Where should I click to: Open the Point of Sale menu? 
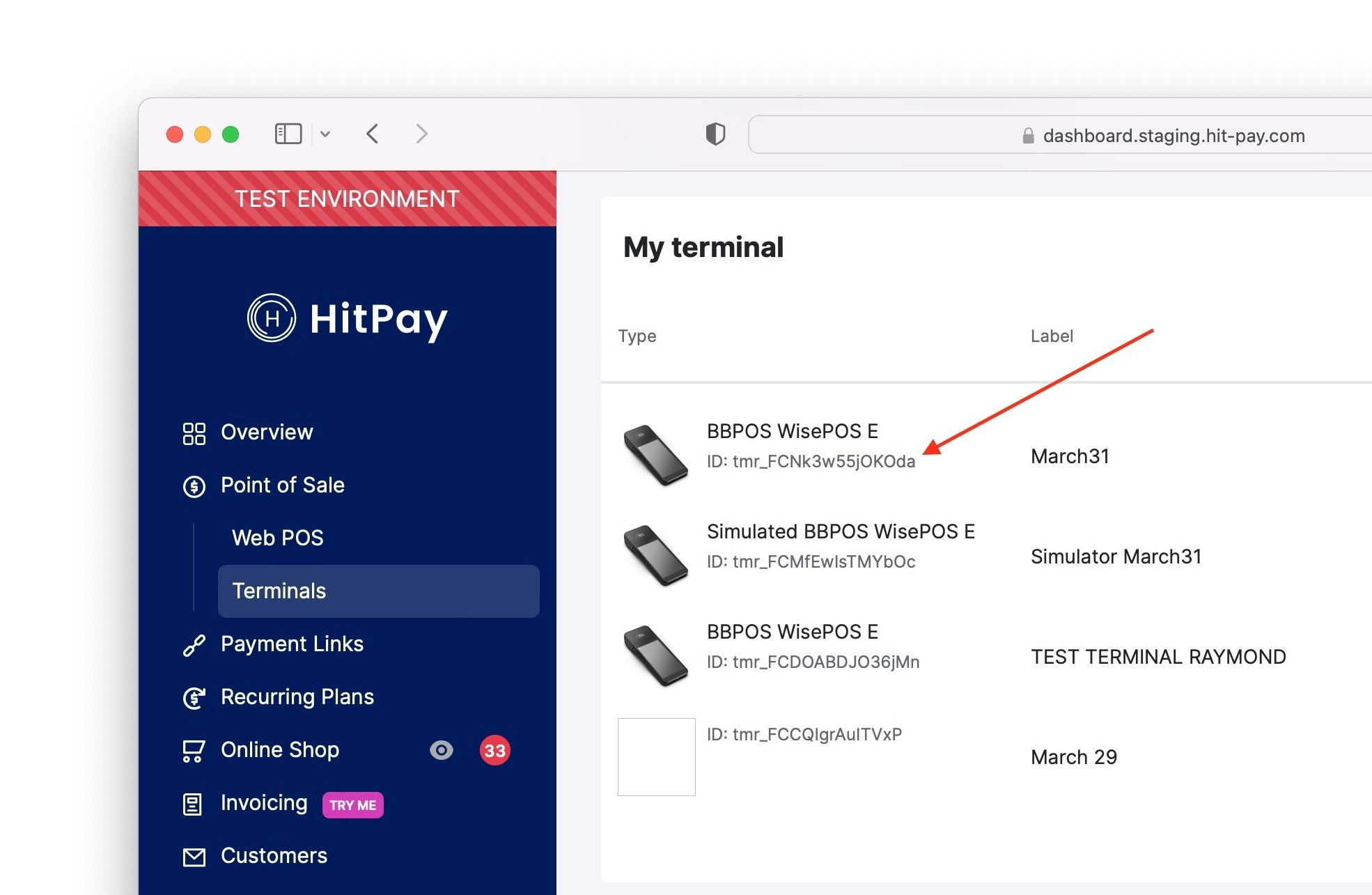283,485
